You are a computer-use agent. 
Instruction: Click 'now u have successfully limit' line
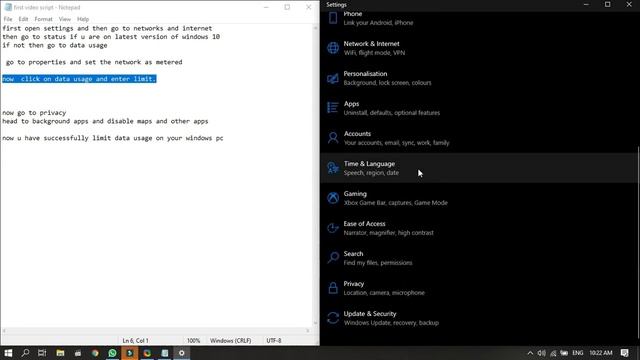113,138
